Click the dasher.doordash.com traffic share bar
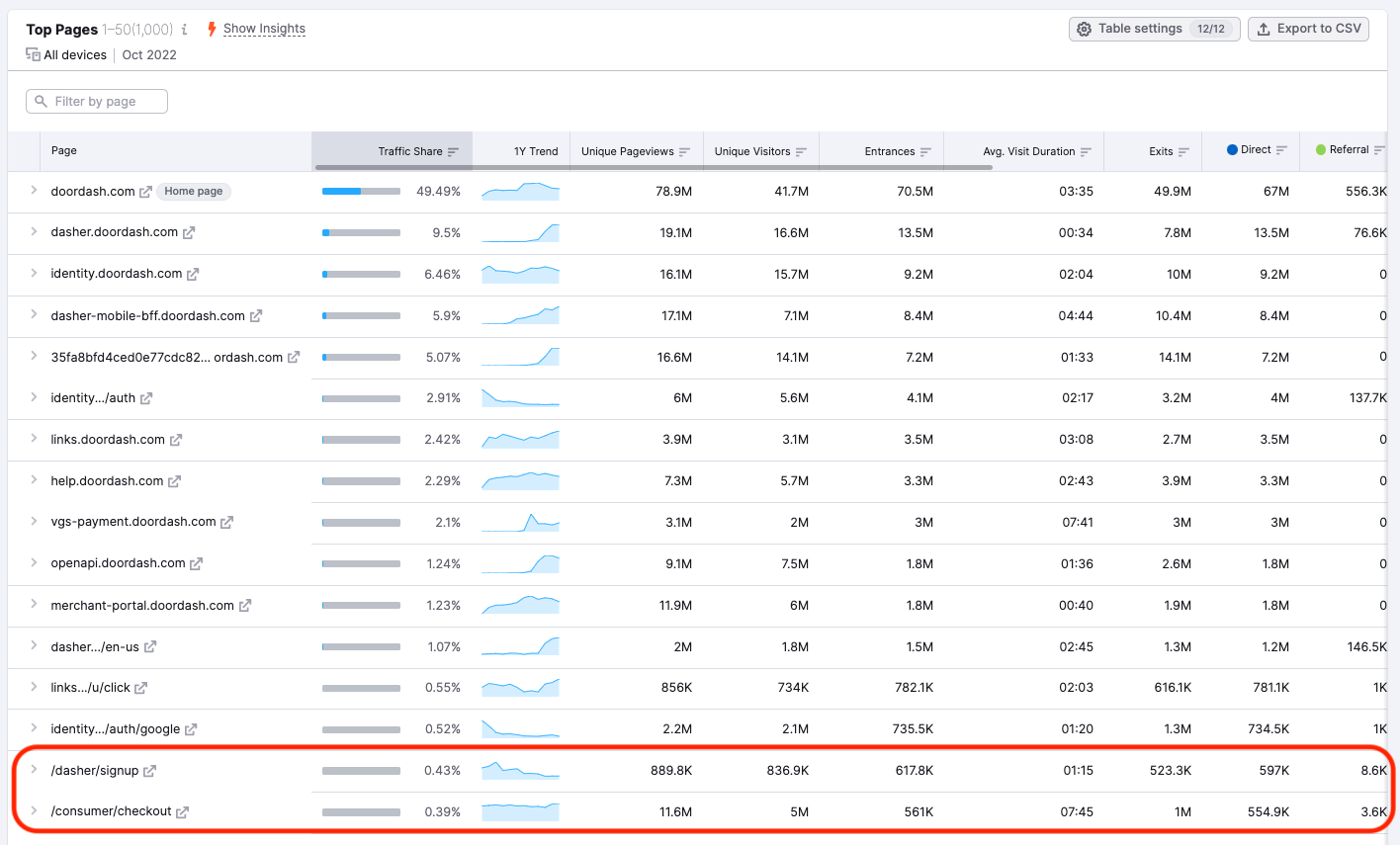1400x845 pixels. click(361, 233)
